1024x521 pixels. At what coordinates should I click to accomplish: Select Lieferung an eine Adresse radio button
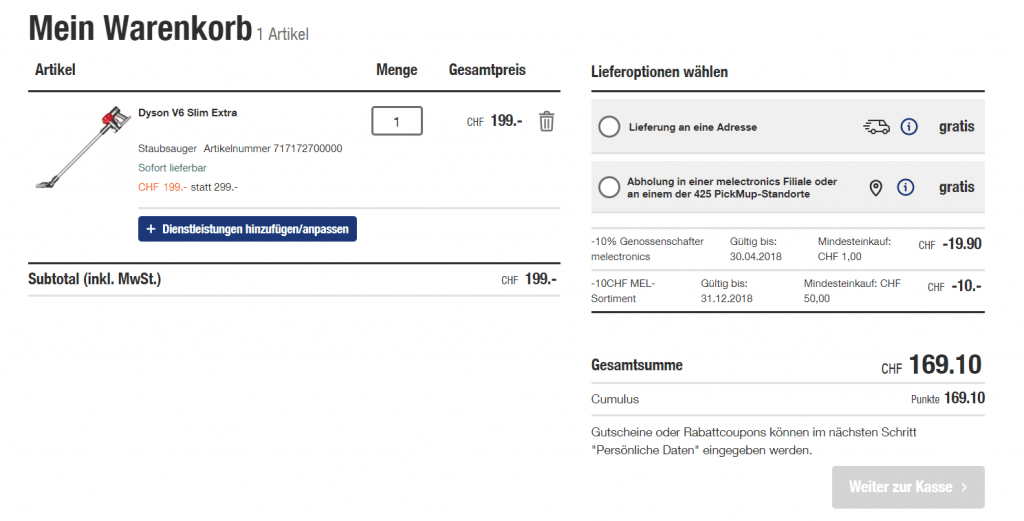click(x=609, y=127)
